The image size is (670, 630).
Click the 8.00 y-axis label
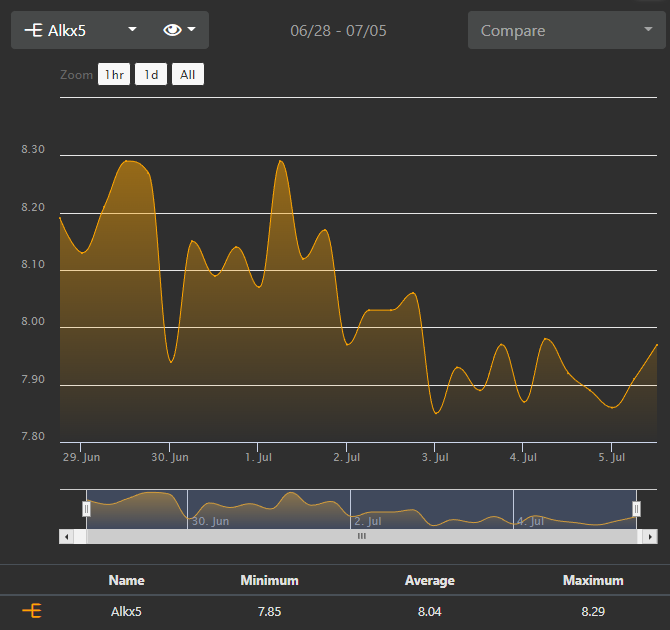33,321
